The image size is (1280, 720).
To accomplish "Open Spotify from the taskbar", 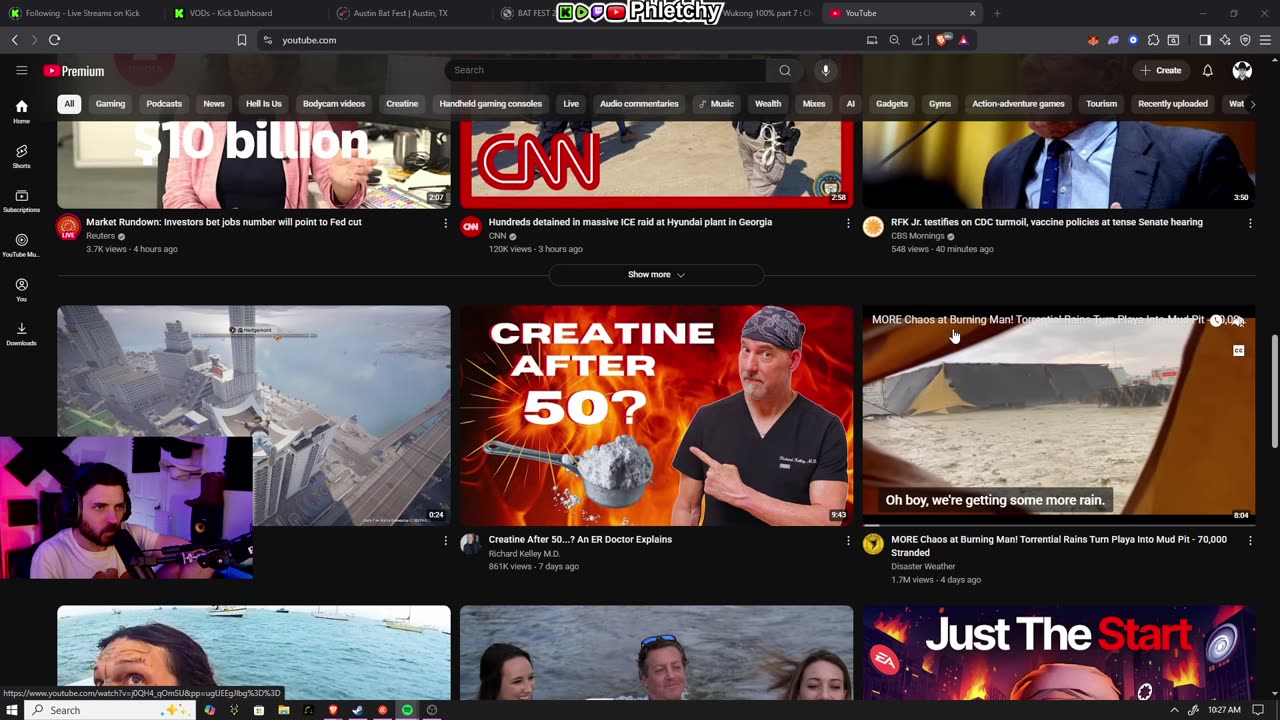I will [x=407, y=710].
